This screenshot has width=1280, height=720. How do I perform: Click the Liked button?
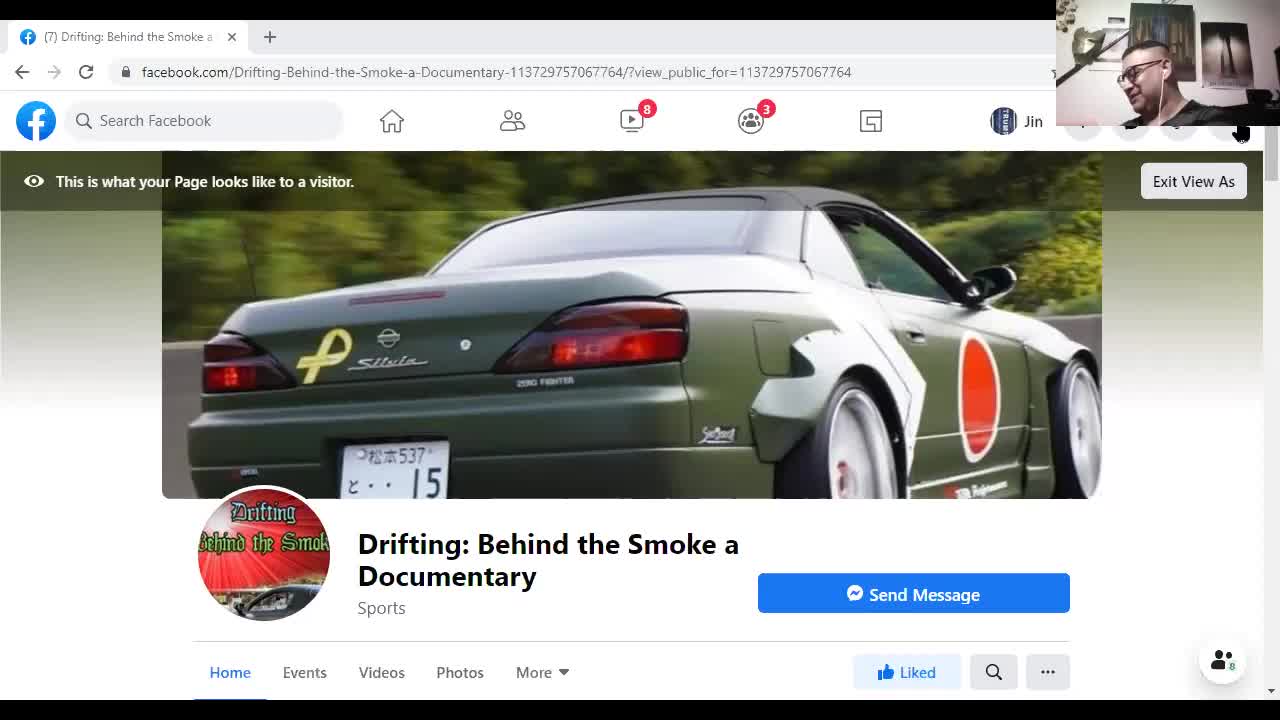[907, 672]
